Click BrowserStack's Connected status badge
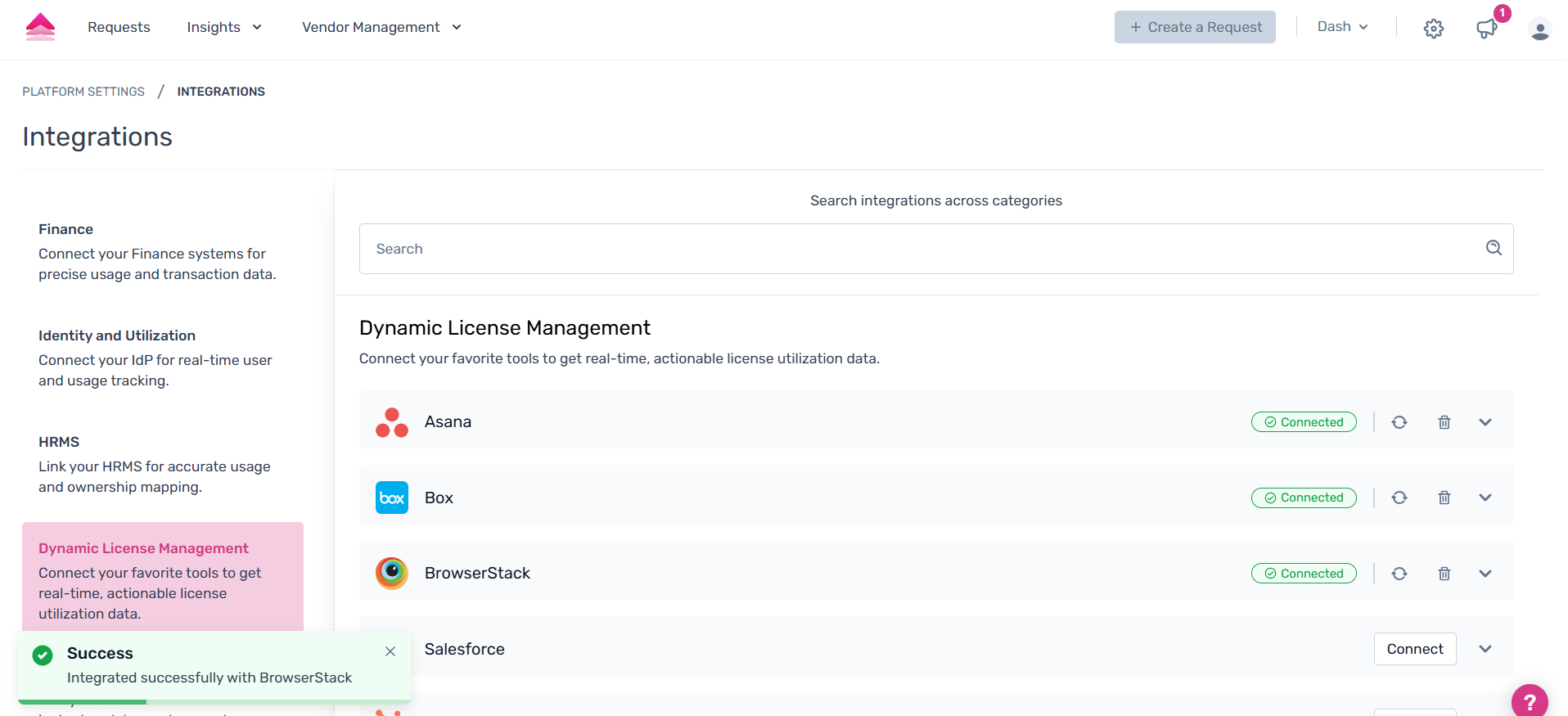This screenshot has width=1568, height=716. pos(1304,574)
